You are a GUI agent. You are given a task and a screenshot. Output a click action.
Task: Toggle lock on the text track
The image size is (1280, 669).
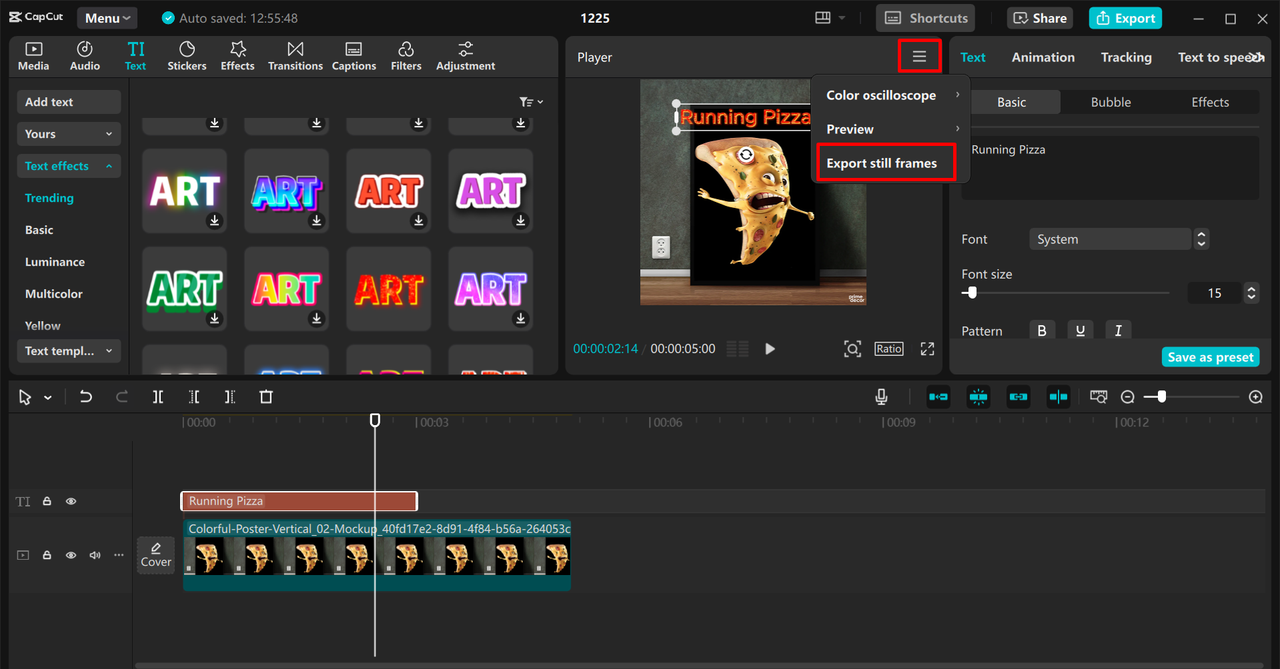[x=47, y=502]
